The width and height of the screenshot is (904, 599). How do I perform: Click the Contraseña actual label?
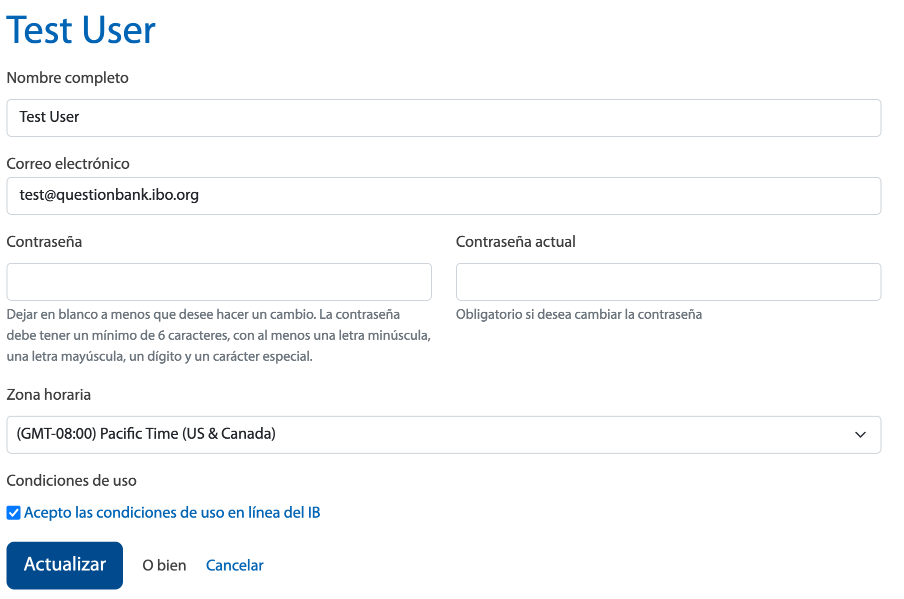click(x=515, y=242)
